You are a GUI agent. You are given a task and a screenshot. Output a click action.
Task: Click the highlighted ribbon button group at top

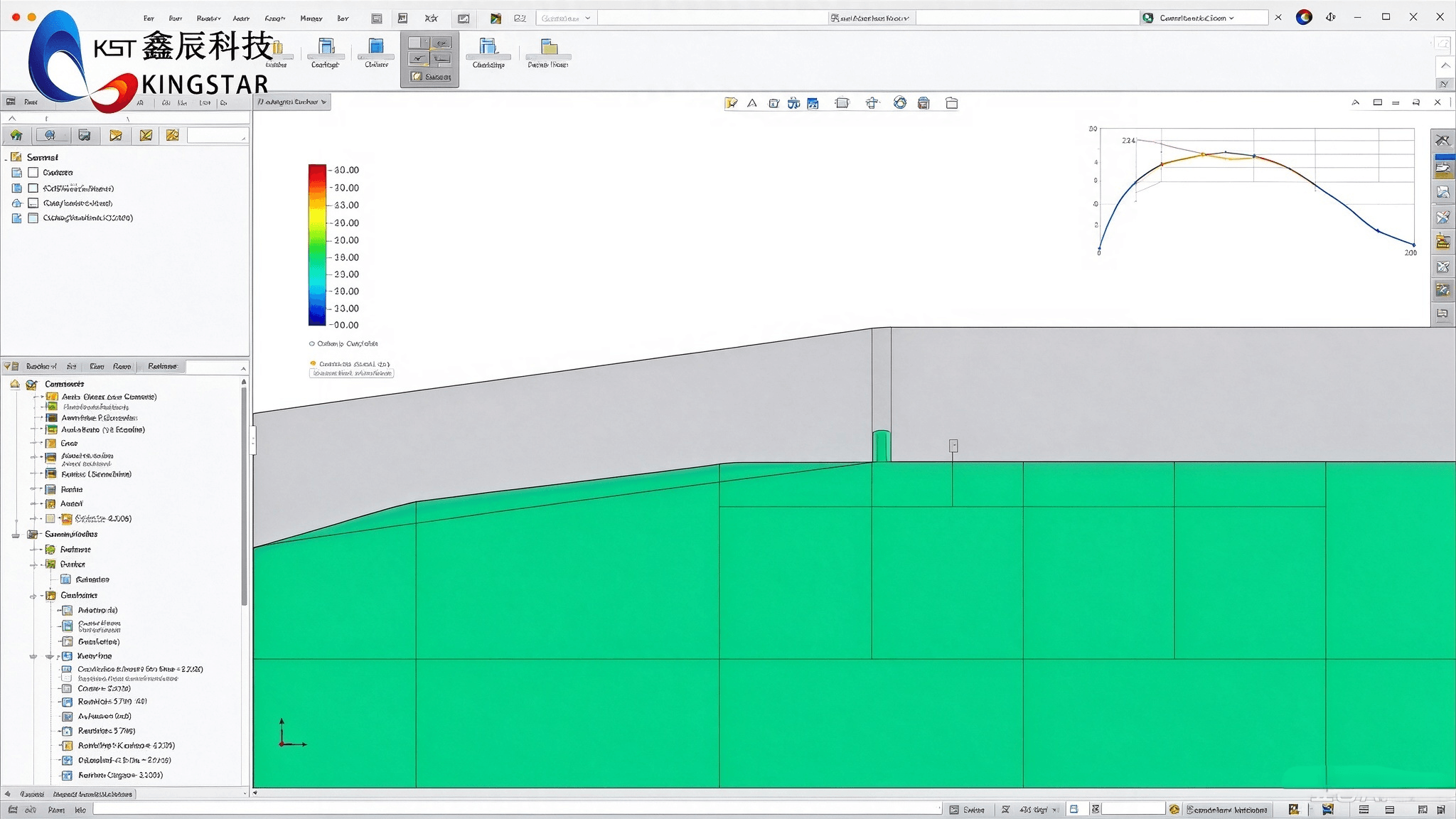429,60
